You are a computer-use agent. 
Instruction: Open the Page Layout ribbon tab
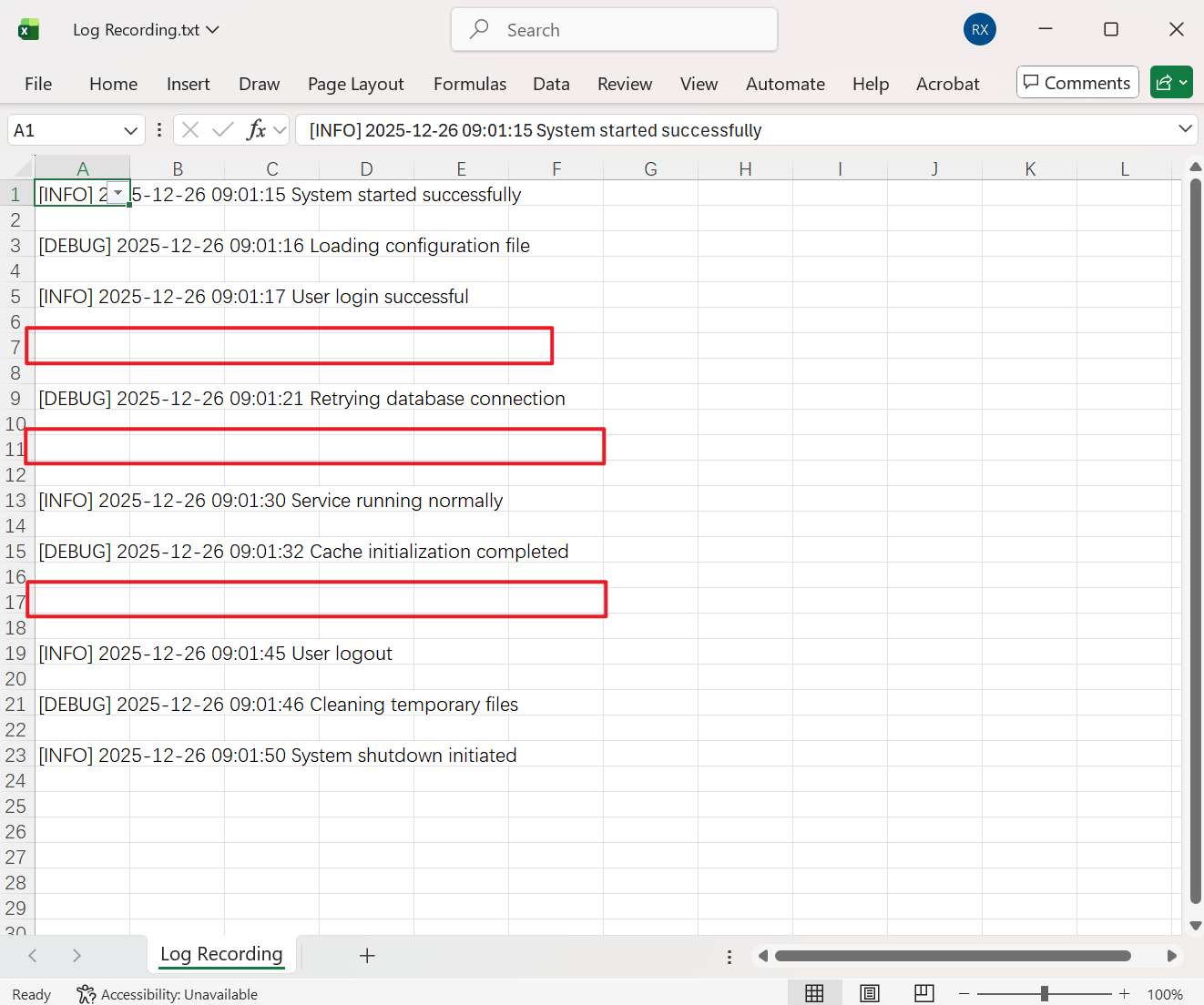[x=355, y=84]
